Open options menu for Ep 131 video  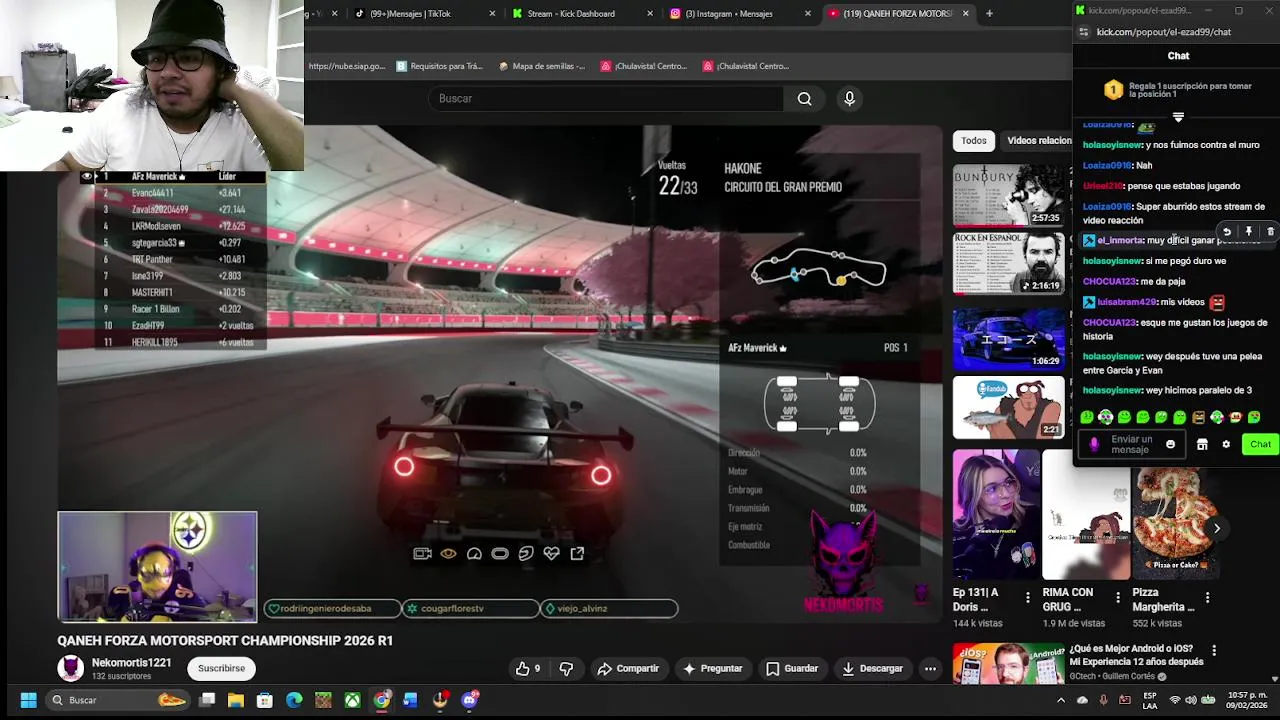1027,598
